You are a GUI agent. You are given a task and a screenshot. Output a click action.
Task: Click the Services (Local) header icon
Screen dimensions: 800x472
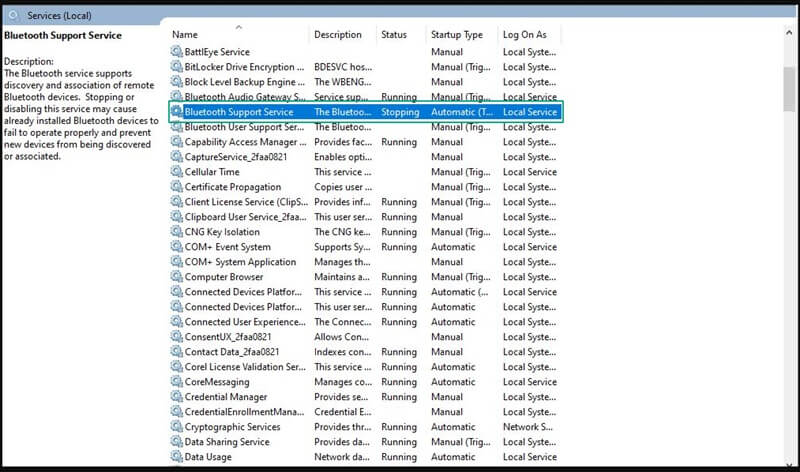point(13,14)
